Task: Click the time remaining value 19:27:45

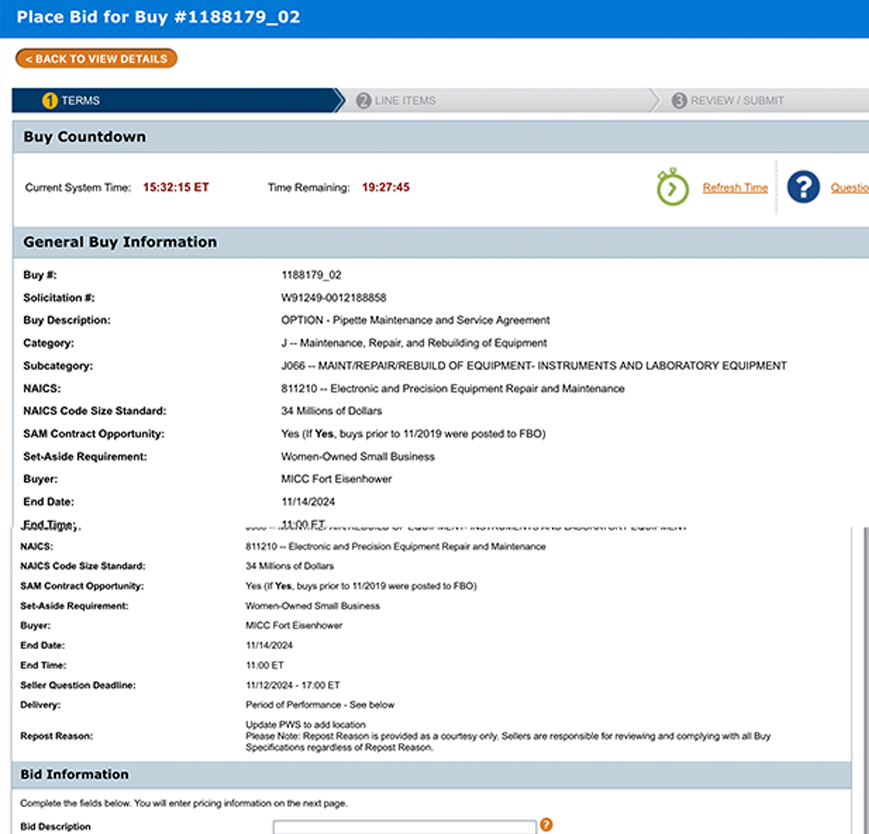Action: 386,187
